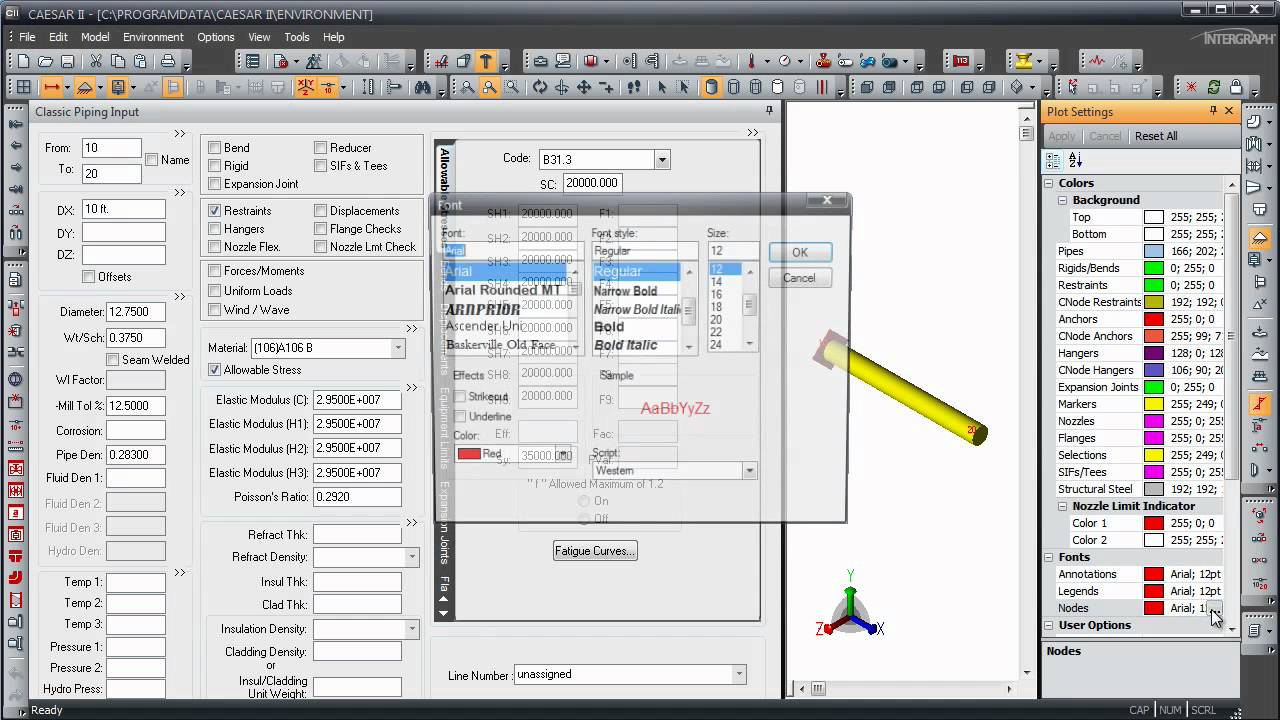Click the orbit rotate view icon
Screen dimensions: 1280x720
pyautogui.click(x=539, y=87)
